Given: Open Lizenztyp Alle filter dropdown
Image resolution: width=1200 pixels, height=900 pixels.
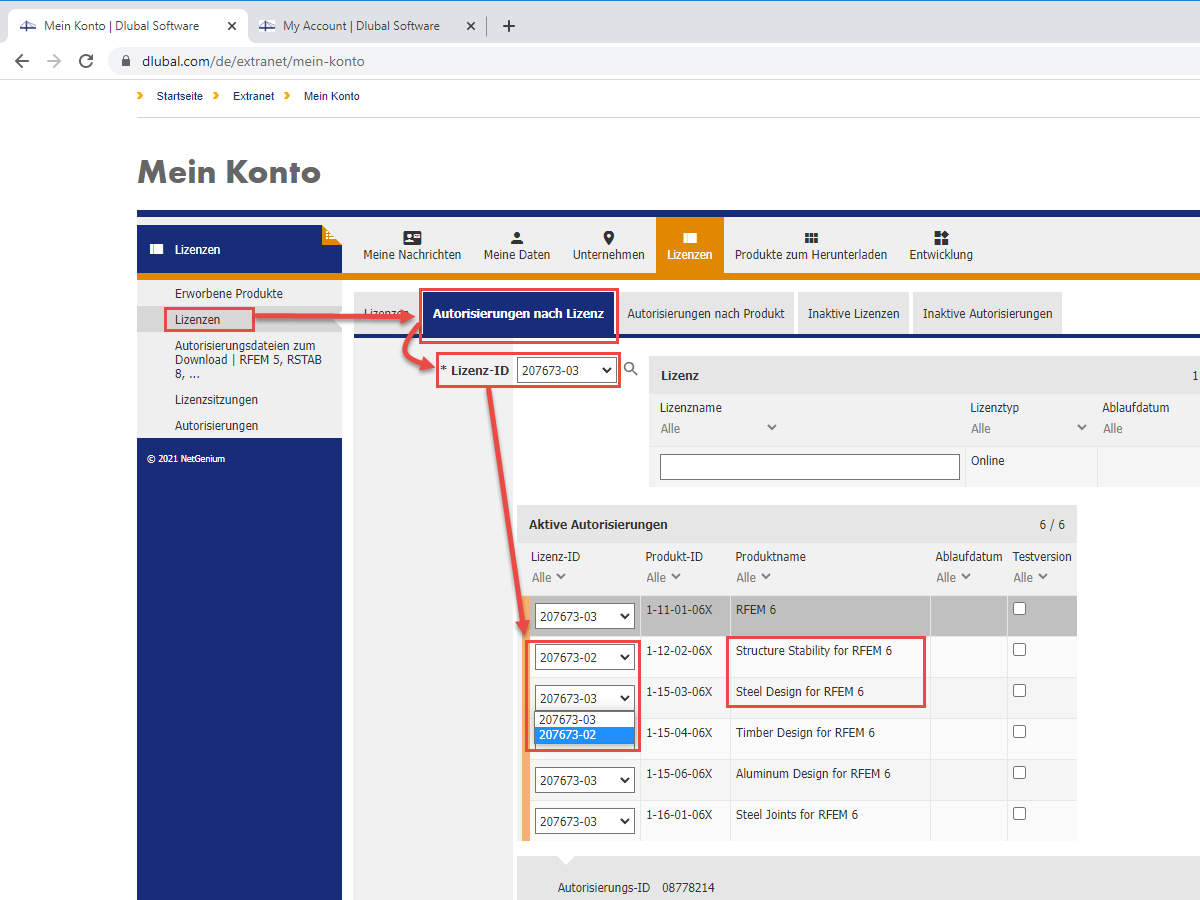Looking at the screenshot, I should tap(1028, 428).
